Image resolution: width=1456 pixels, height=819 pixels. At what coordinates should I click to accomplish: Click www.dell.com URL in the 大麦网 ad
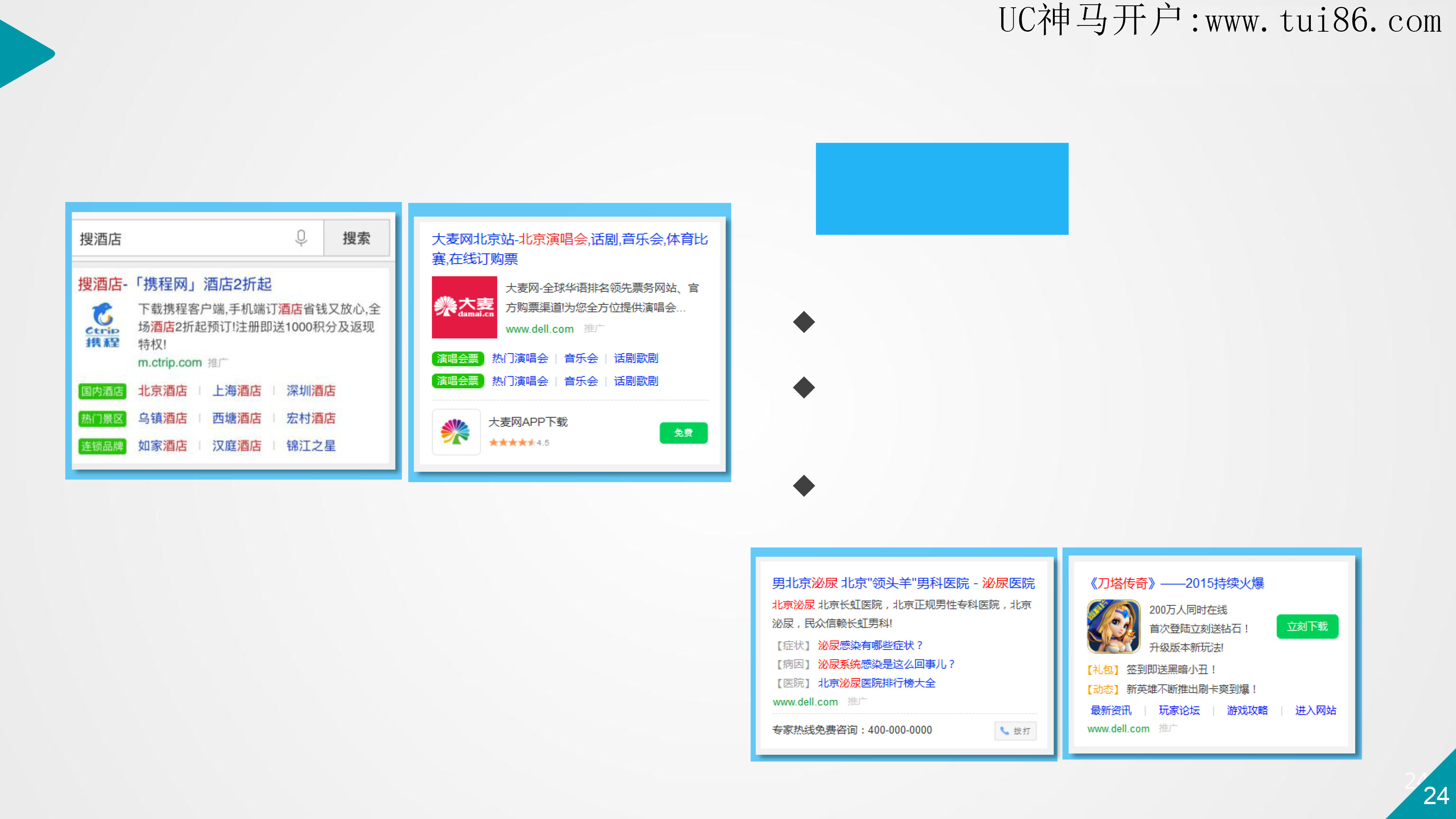tap(539, 329)
